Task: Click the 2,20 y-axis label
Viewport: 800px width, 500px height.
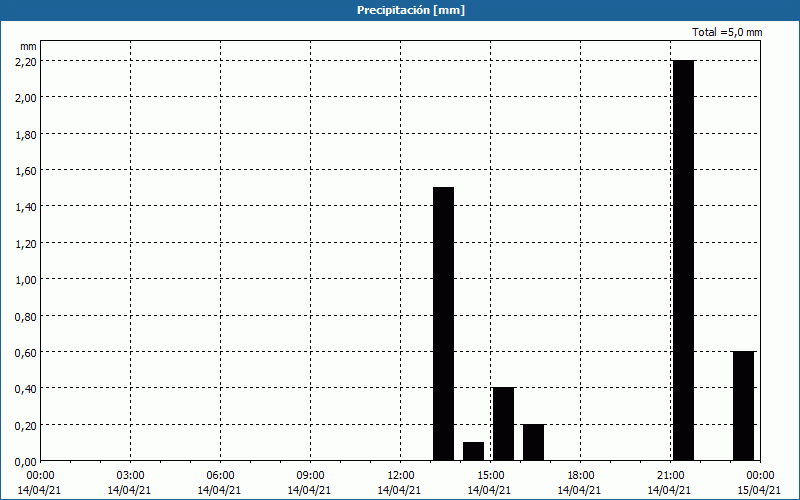Action: [x=26, y=61]
